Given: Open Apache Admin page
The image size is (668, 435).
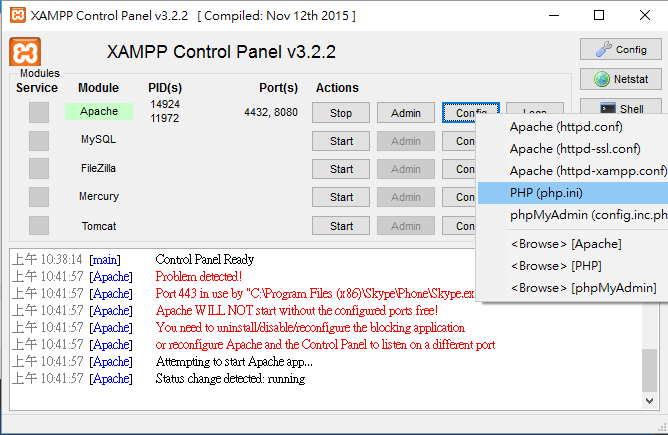Looking at the screenshot, I should tap(406, 113).
